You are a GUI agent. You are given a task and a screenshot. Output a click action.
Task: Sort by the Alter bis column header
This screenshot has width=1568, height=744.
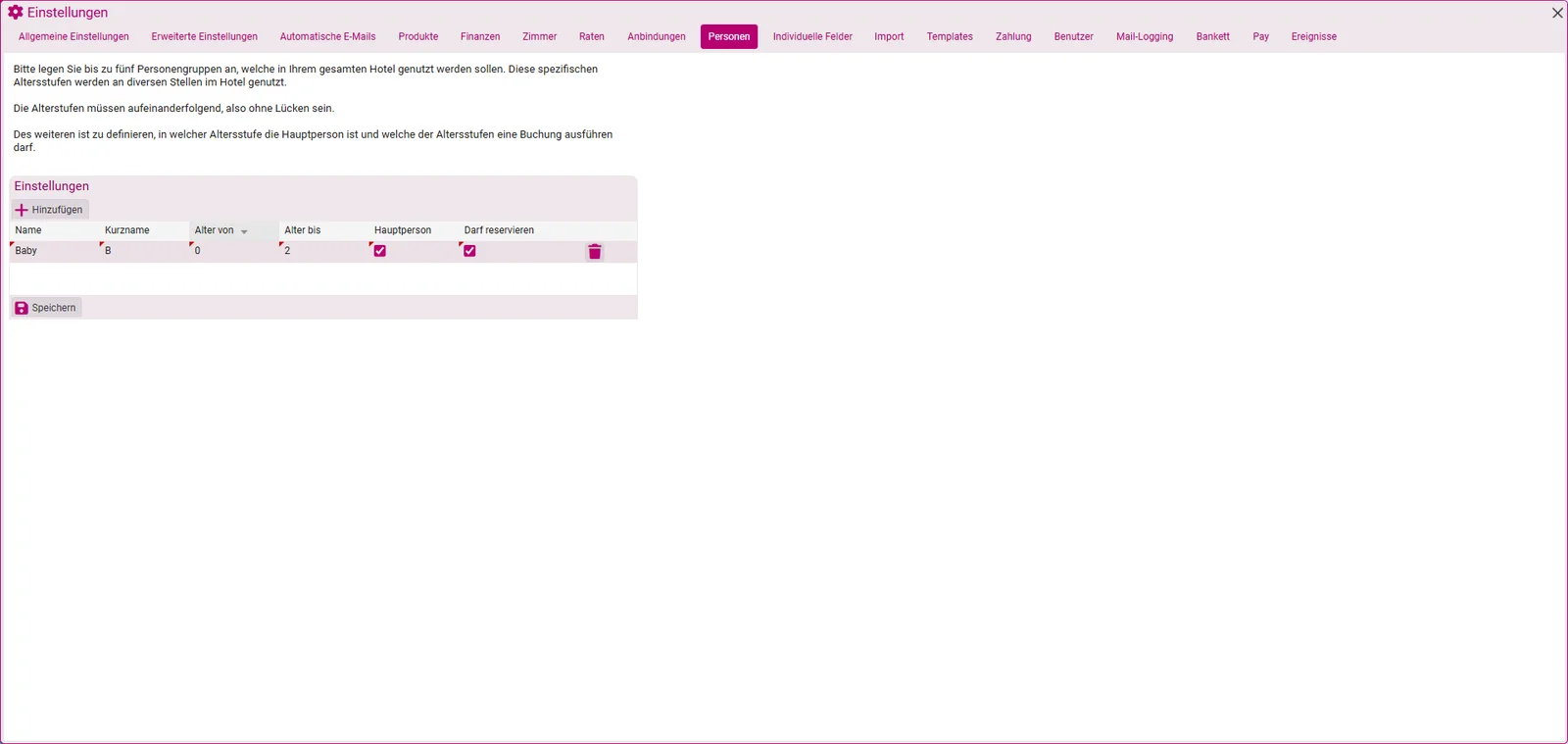(x=324, y=230)
